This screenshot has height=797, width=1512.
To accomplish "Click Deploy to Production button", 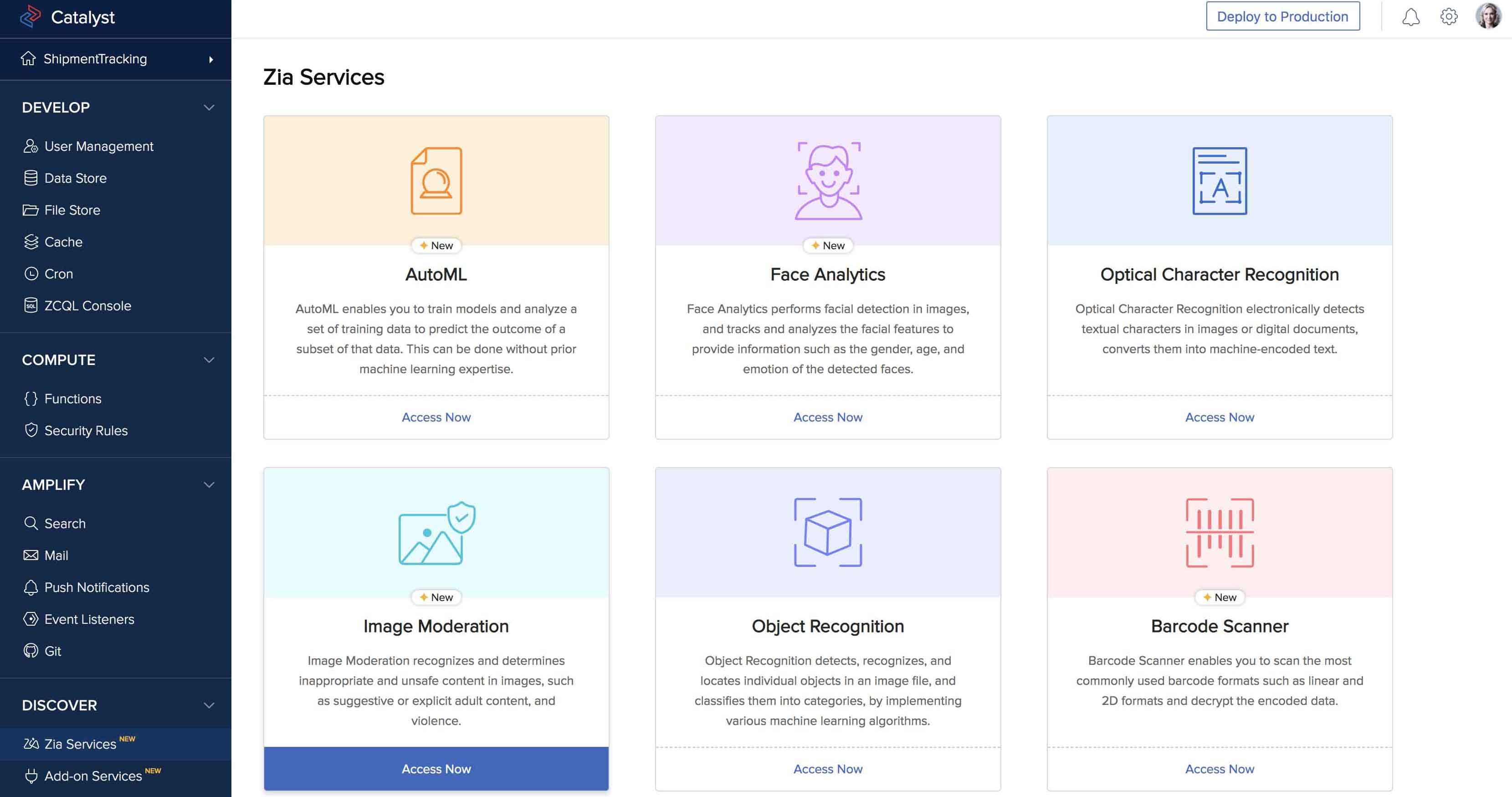I will 1282,16.
